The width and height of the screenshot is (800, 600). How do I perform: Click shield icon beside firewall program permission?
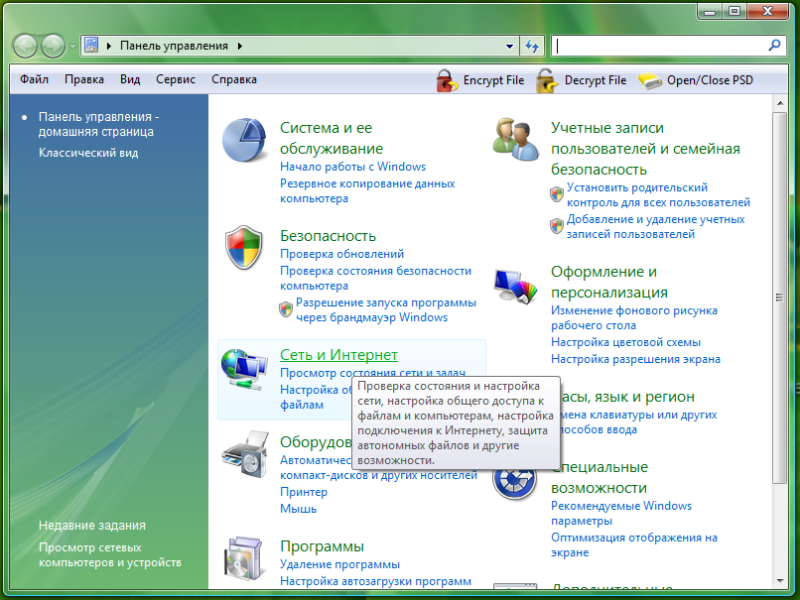(x=286, y=309)
